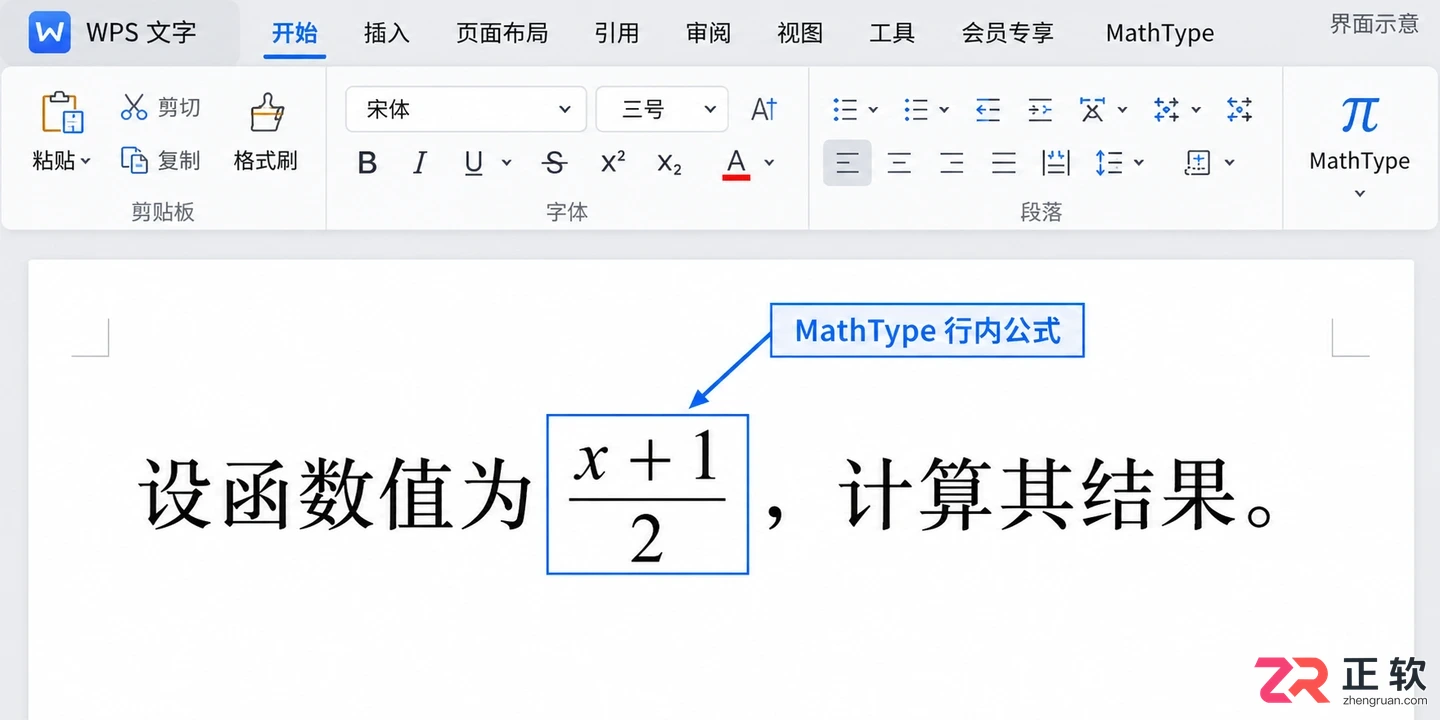The height and width of the screenshot is (720, 1440).
Task: Click the distributed alignment icon
Action: [x=1056, y=162]
